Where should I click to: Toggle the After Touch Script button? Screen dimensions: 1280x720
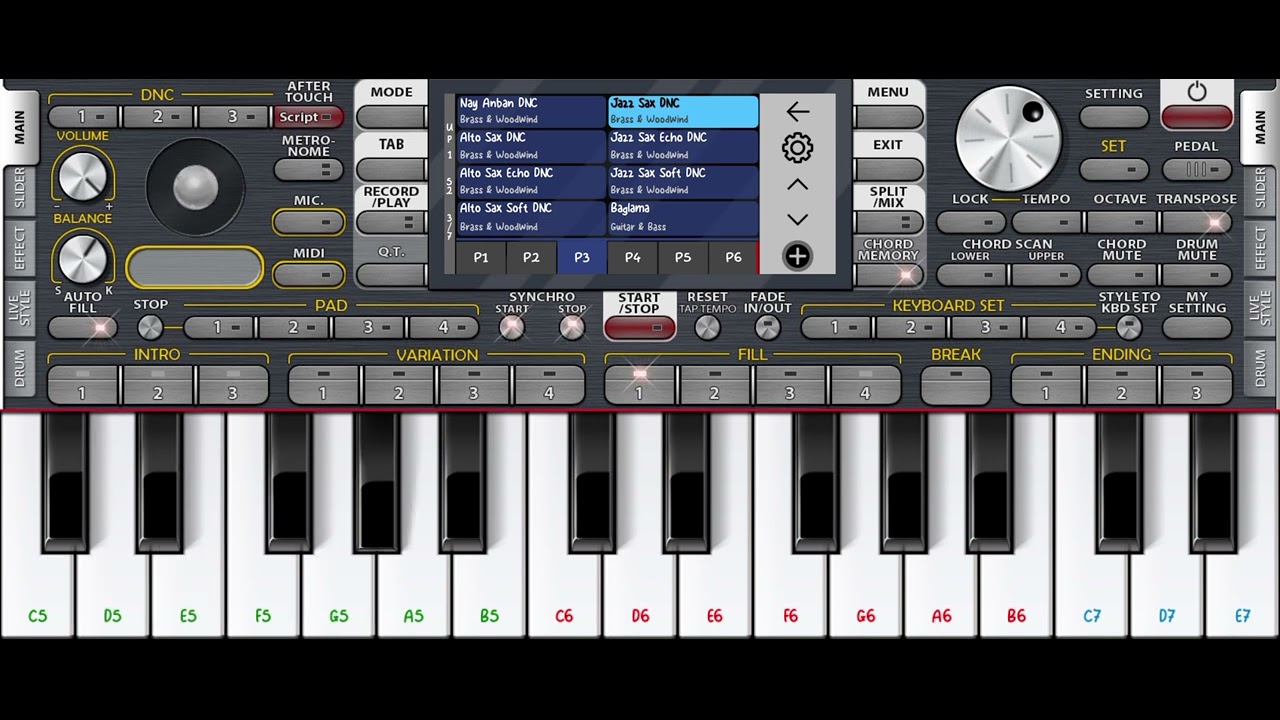[308, 117]
